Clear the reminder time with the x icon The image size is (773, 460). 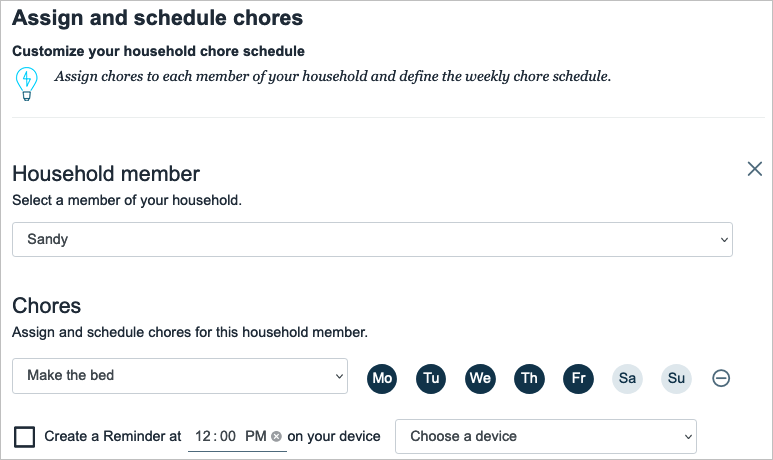[276, 437]
